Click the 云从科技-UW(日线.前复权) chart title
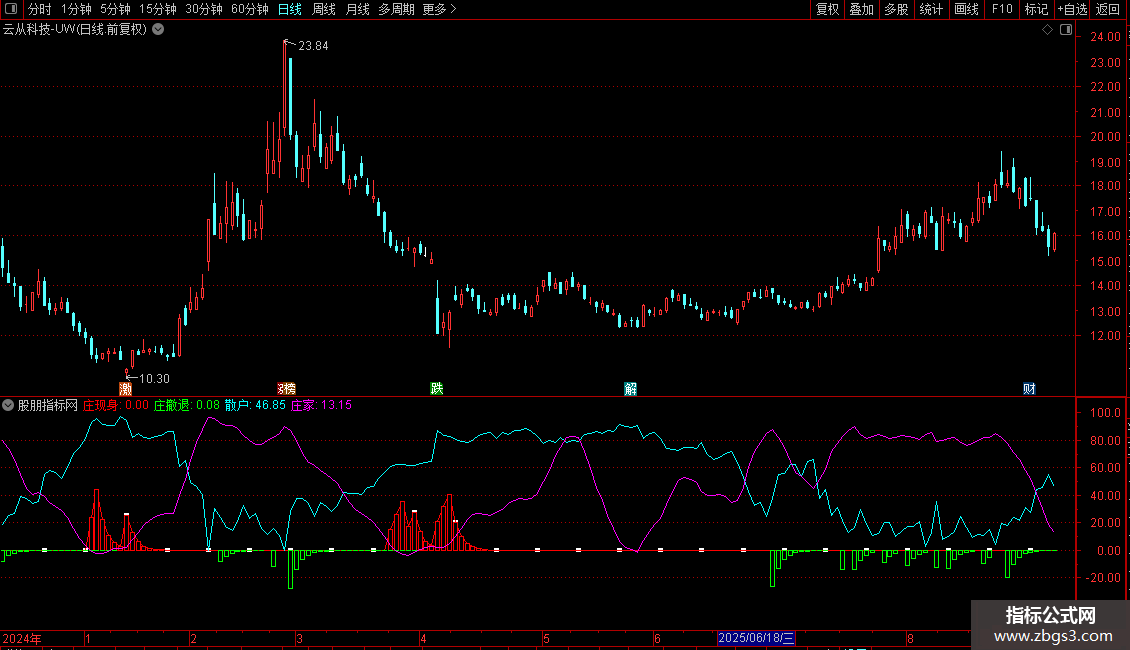 pos(75,30)
